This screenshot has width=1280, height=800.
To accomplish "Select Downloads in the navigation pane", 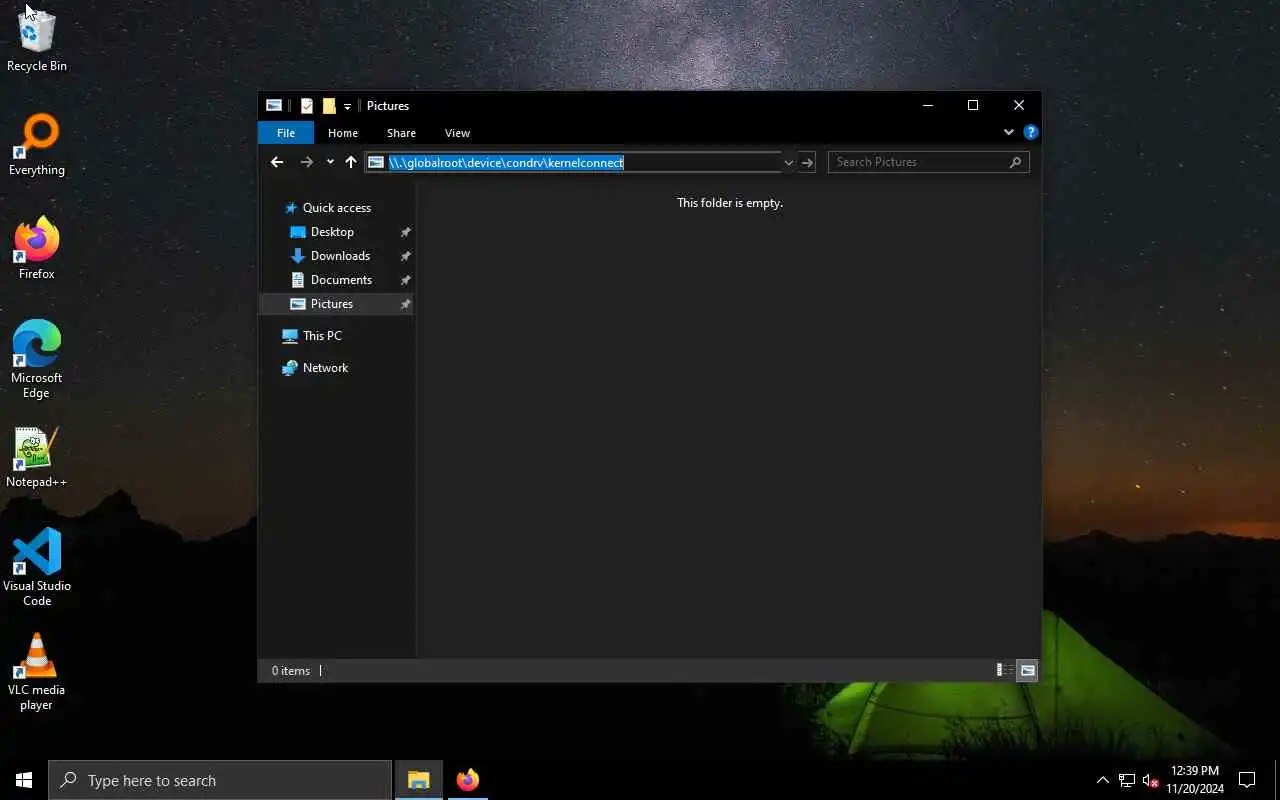I will coord(340,256).
